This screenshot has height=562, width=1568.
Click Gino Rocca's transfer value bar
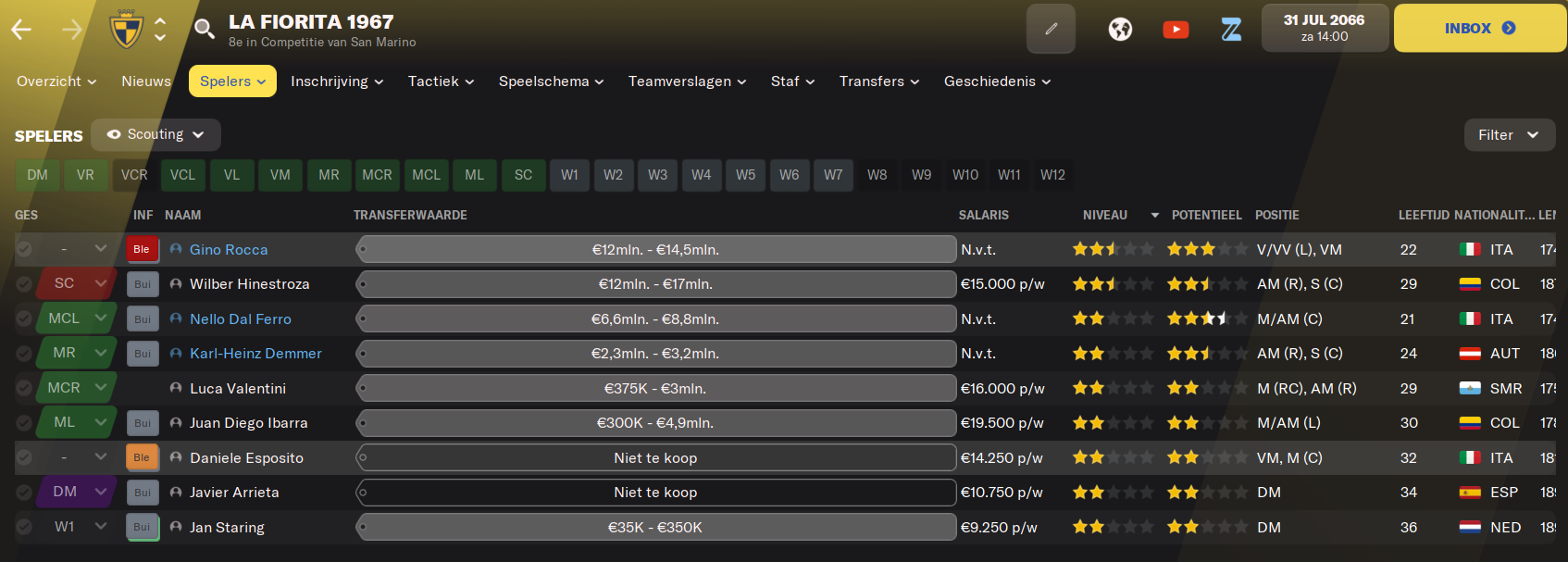[655, 249]
